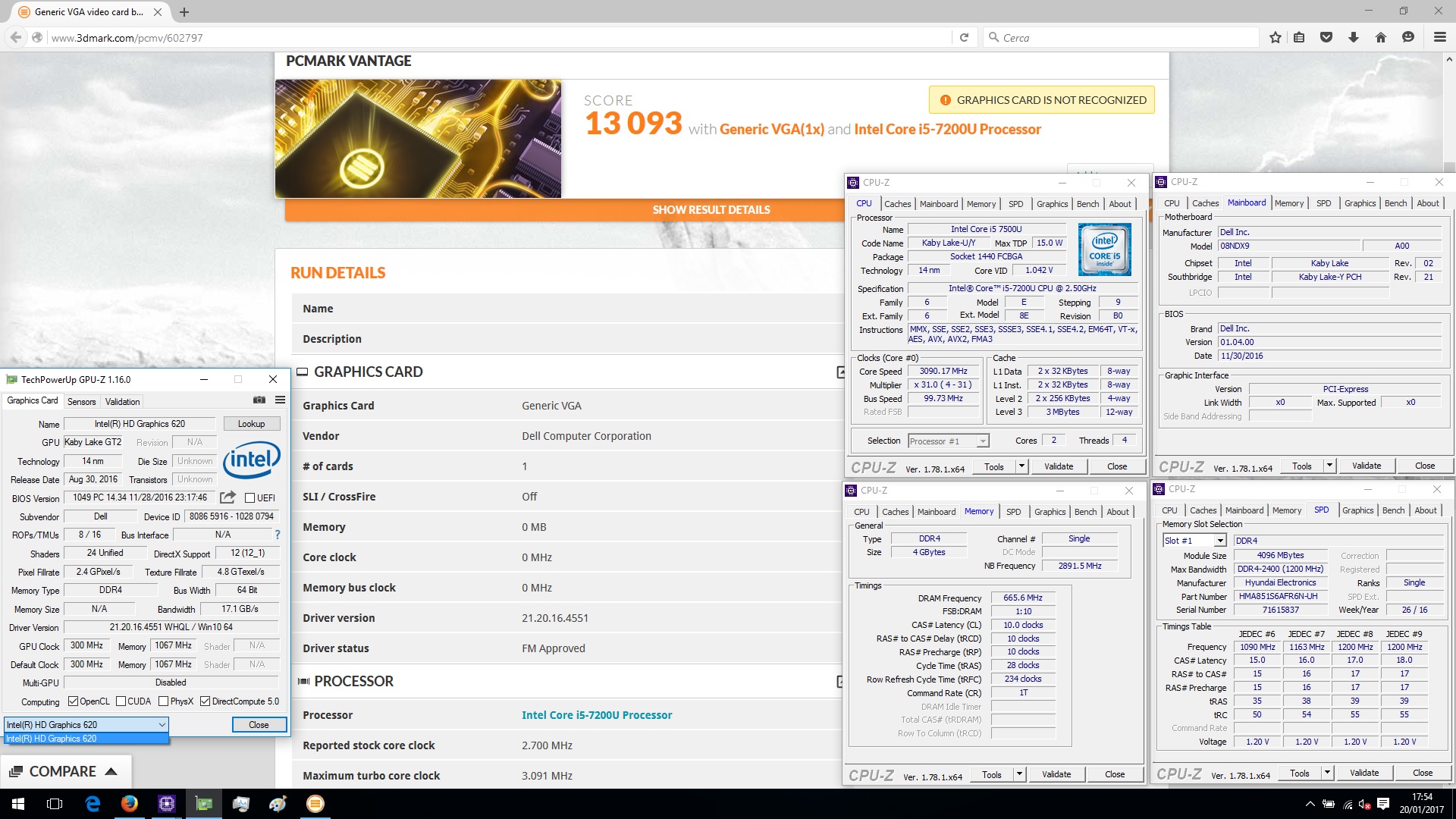
Task: Toggle the UEFI checkbox in GPU-Z
Action: click(249, 498)
